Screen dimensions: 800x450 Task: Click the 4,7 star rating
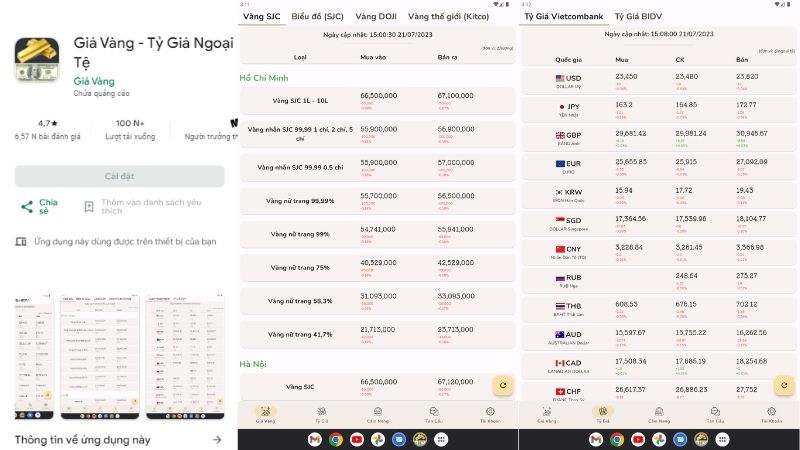[47, 123]
